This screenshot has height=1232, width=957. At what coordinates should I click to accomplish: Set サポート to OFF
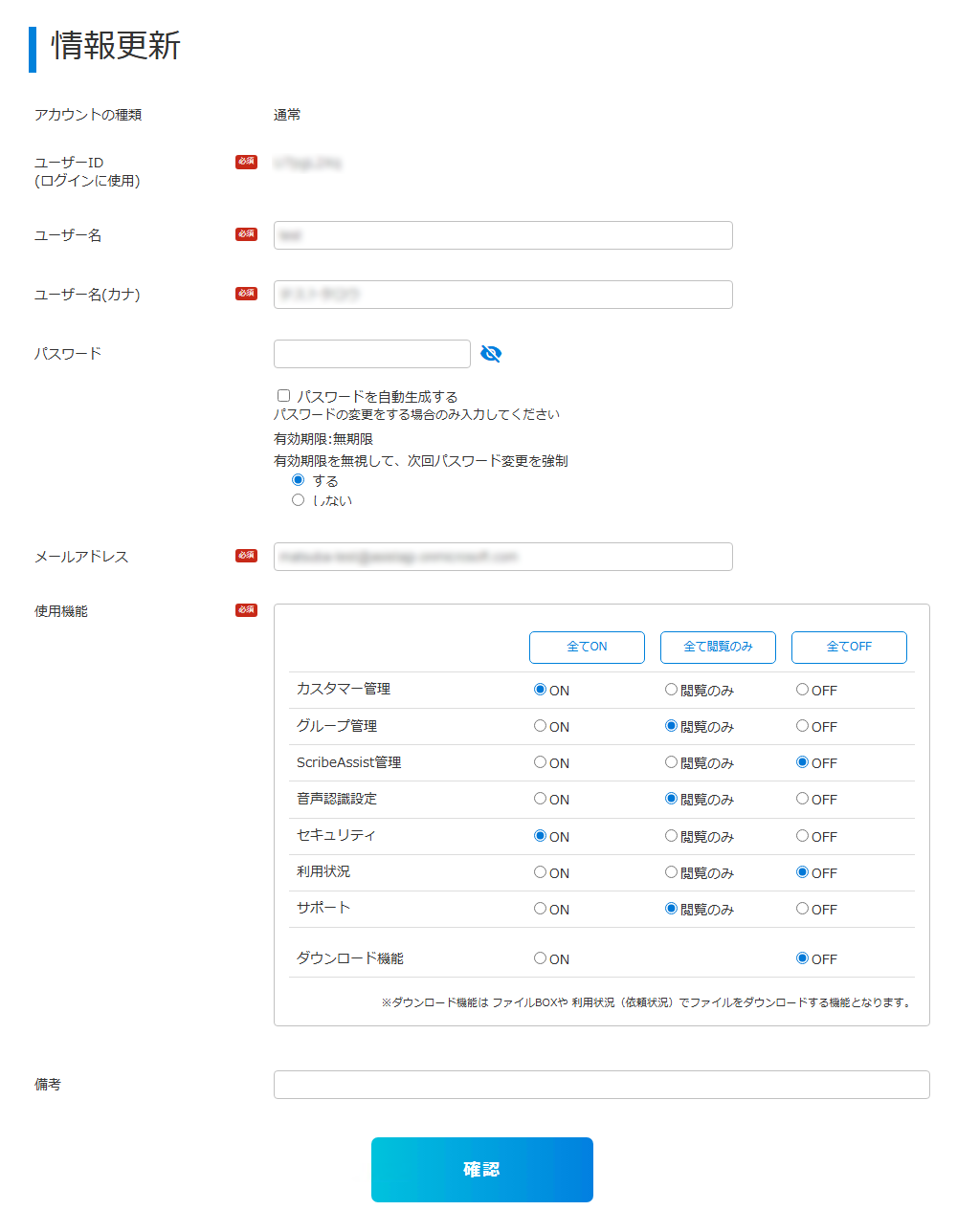[803, 909]
